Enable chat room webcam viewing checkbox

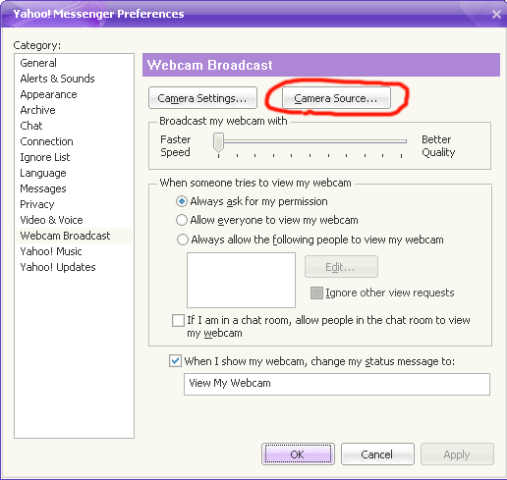pos(178,320)
